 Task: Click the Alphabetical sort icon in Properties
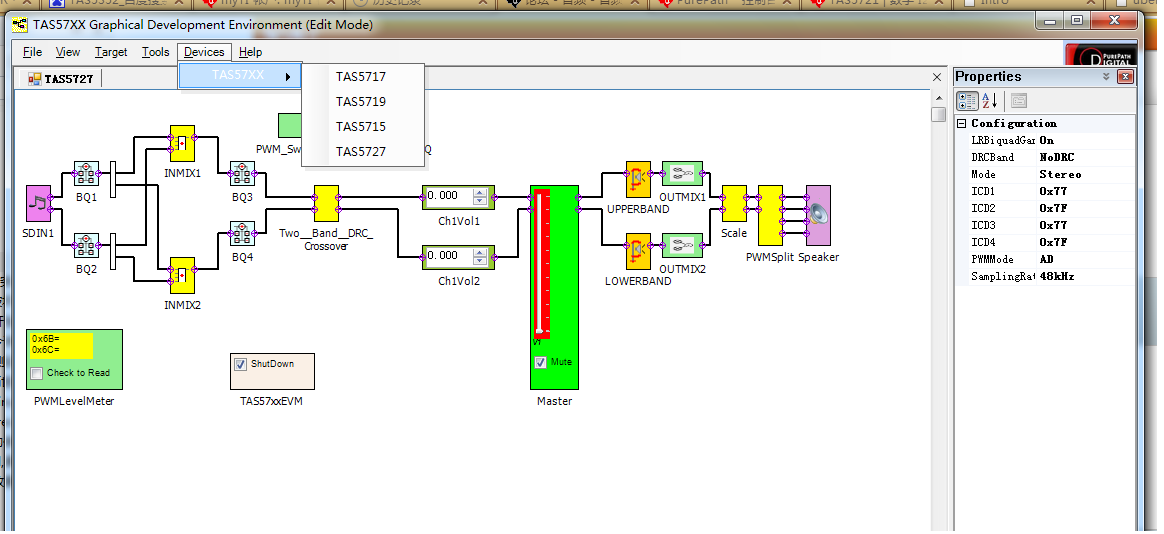[x=990, y=100]
